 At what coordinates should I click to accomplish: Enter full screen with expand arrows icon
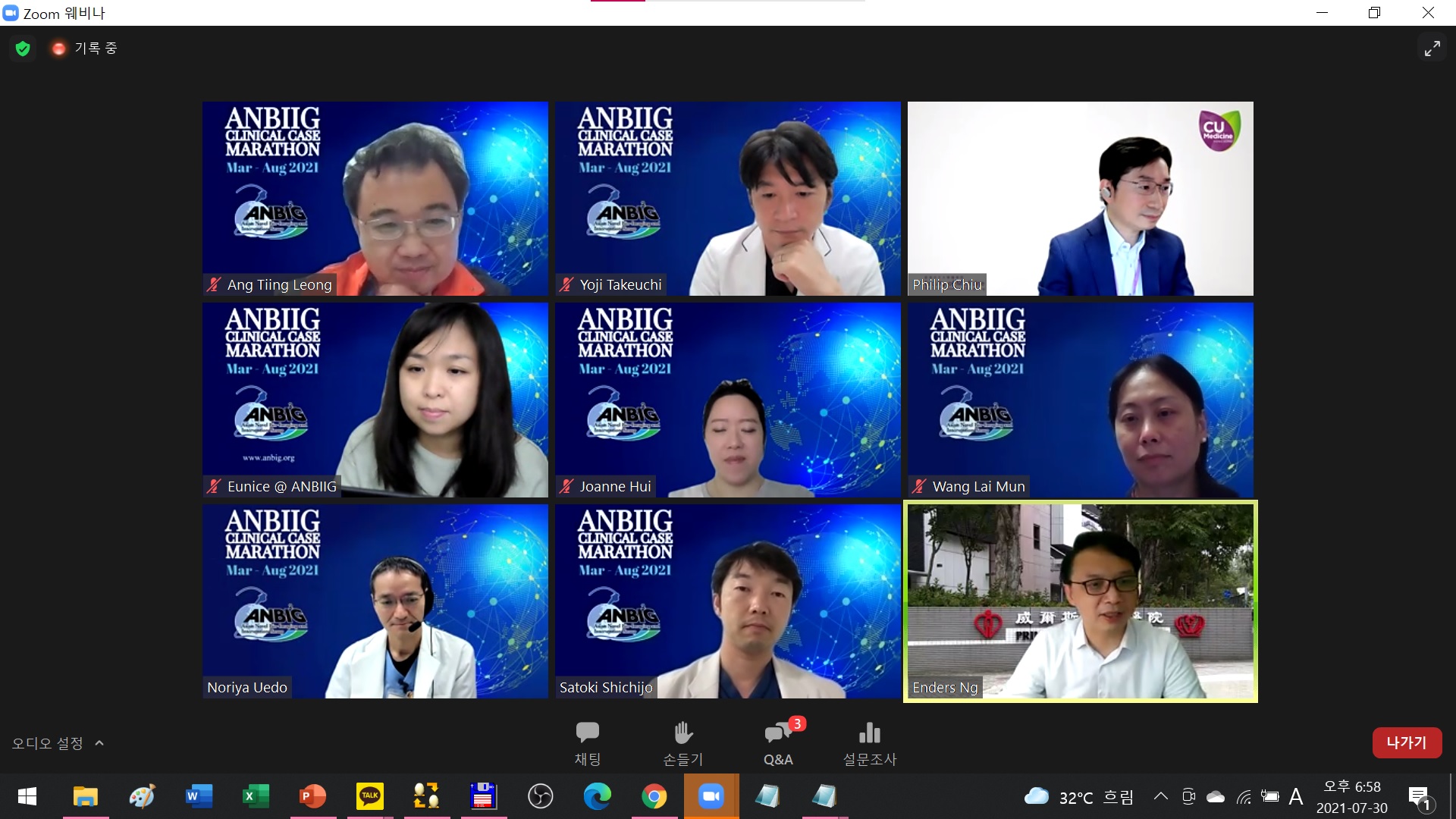click(x=1432, y=49)
